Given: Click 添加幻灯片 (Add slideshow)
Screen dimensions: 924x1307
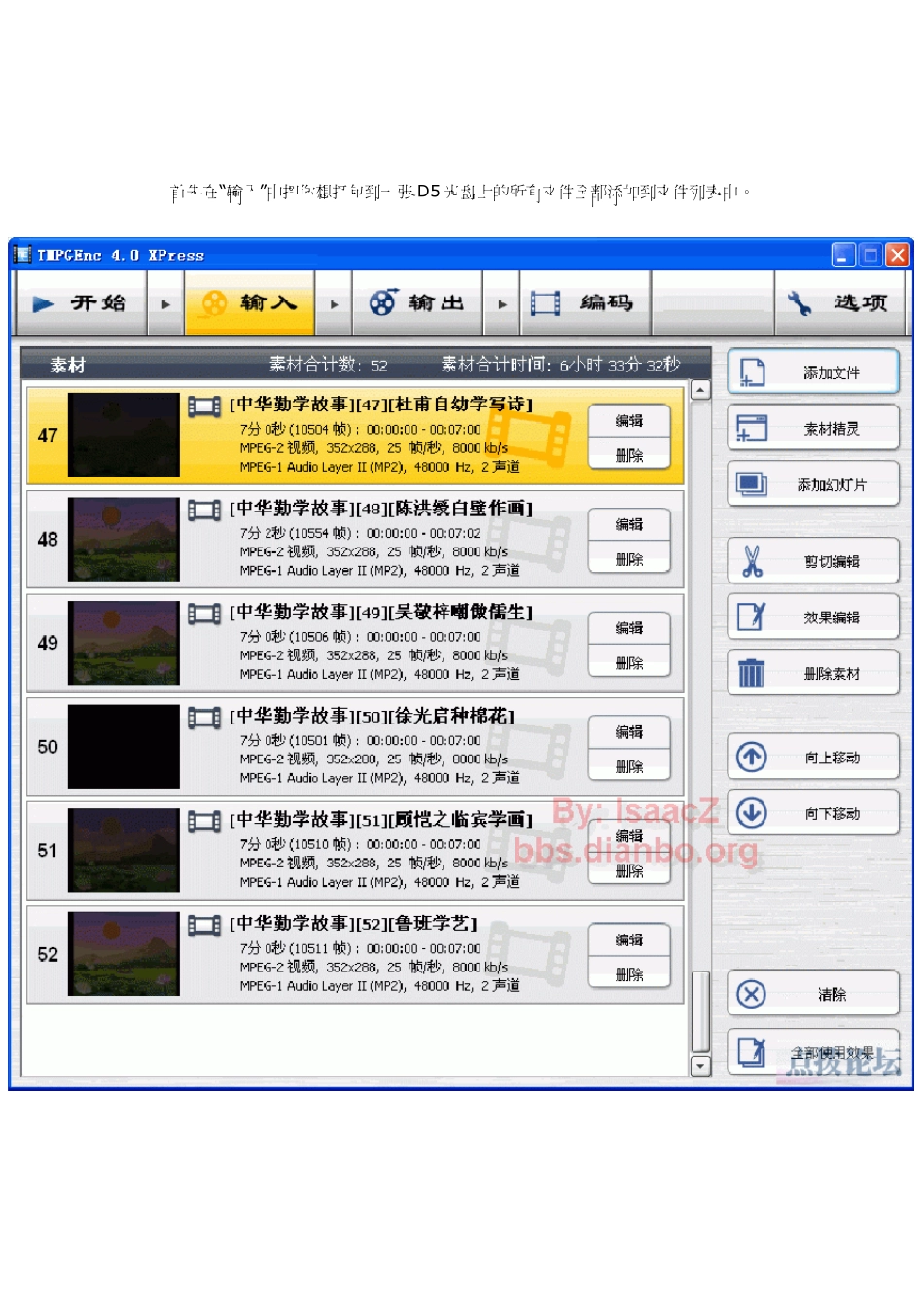Looking at the screenshot, I should click(813, 484).
